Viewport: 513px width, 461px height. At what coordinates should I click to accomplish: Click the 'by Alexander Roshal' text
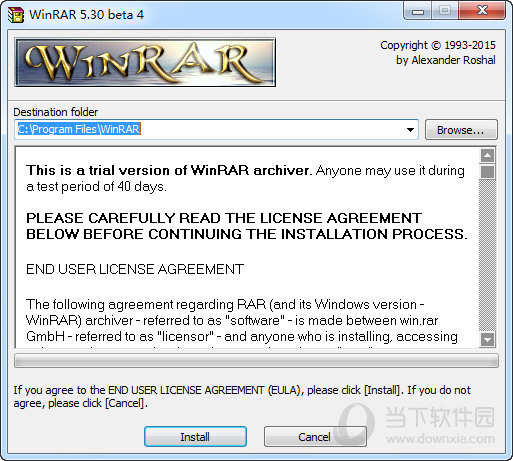(x=446, y=60)
